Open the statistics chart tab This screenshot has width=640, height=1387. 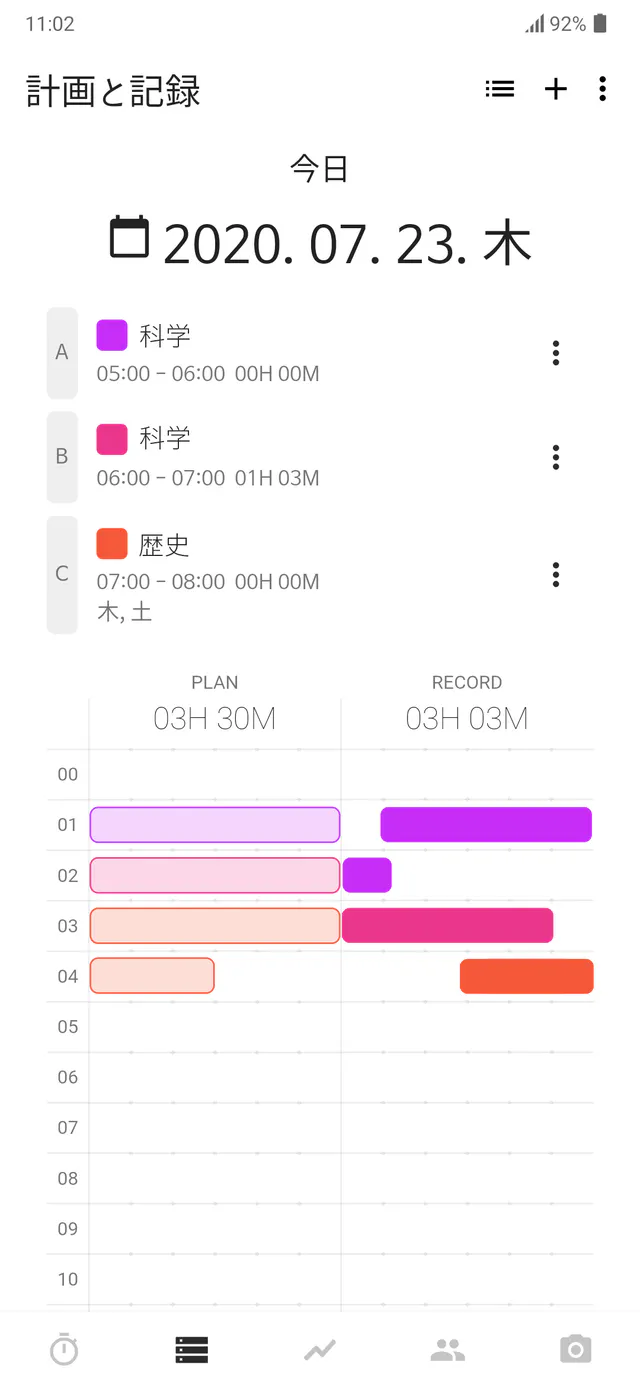320,1350
